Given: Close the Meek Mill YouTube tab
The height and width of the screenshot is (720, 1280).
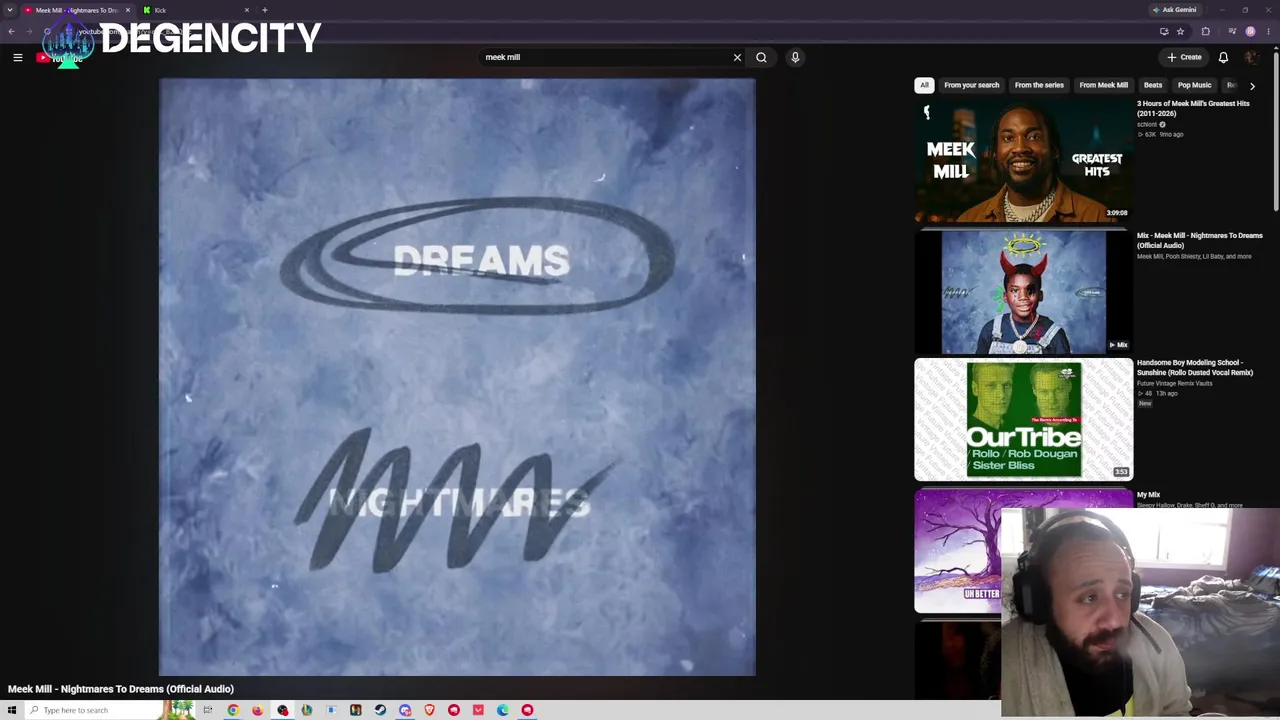Looking at the screenshot, I should pyautogui.click(x=128, y=10).
